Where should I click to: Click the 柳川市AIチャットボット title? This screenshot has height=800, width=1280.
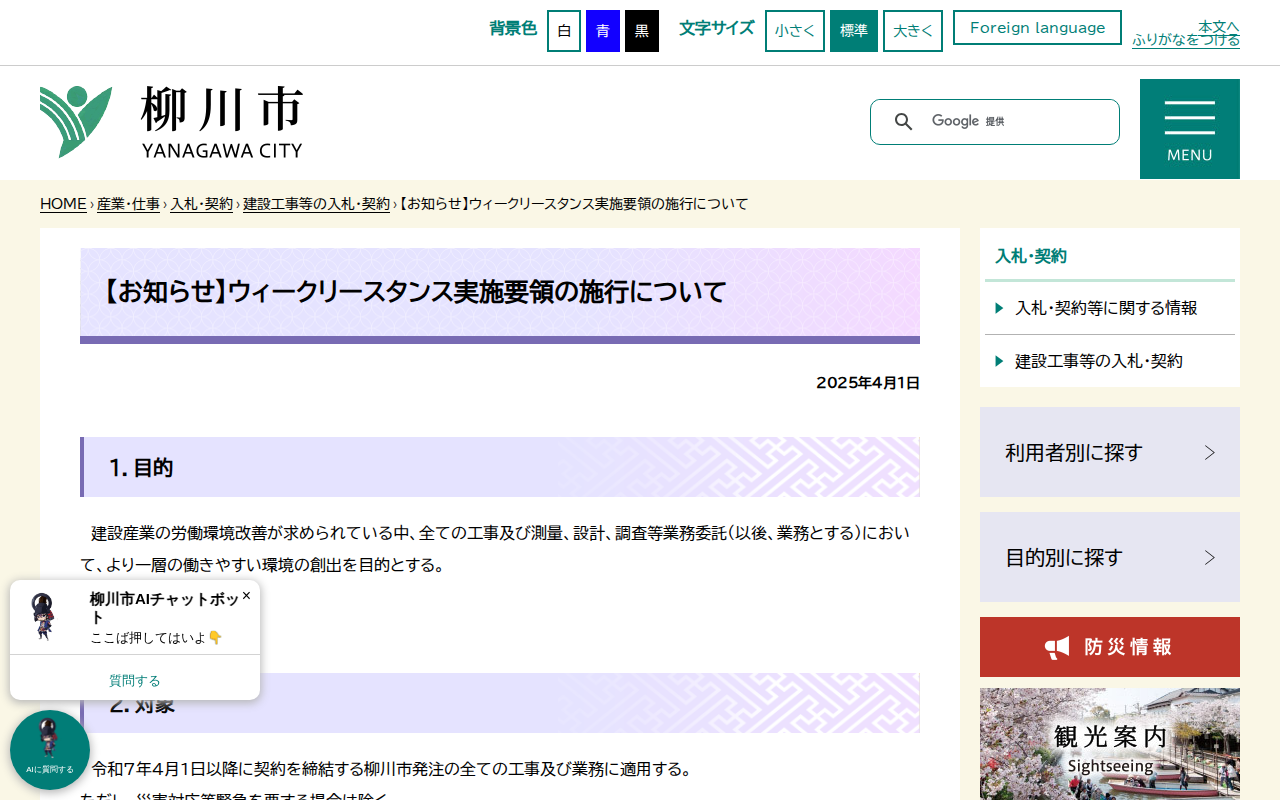(x=164, y=608)
